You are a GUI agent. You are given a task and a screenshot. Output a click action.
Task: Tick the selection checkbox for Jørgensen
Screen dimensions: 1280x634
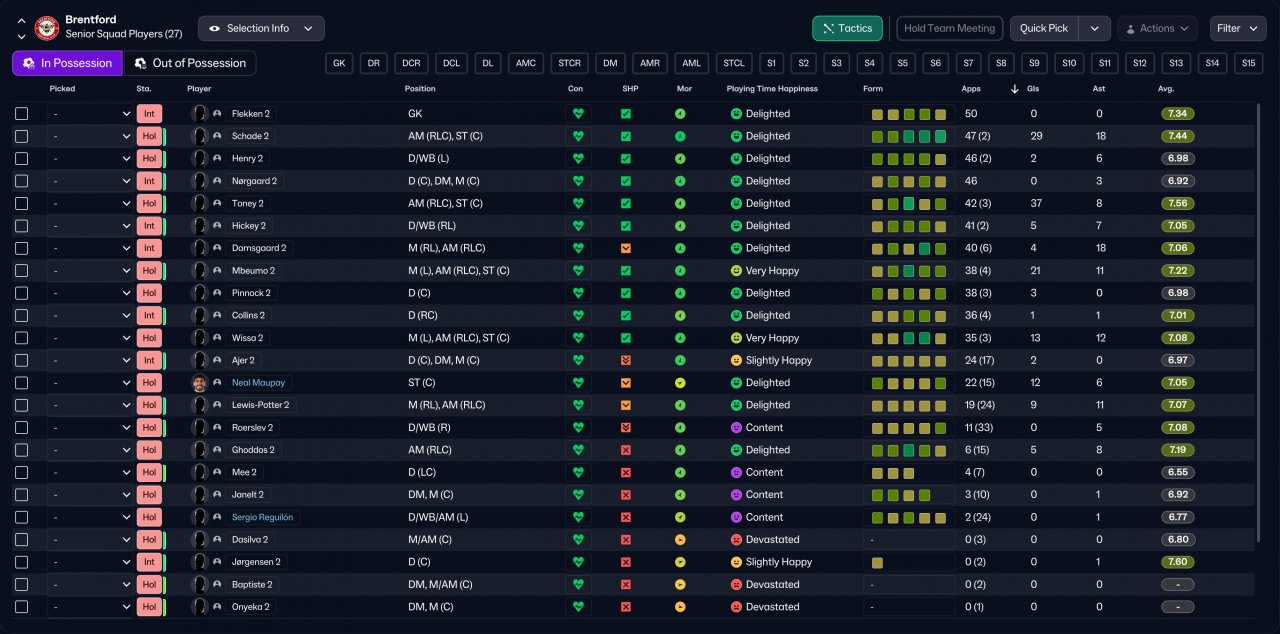pos(22,562)
